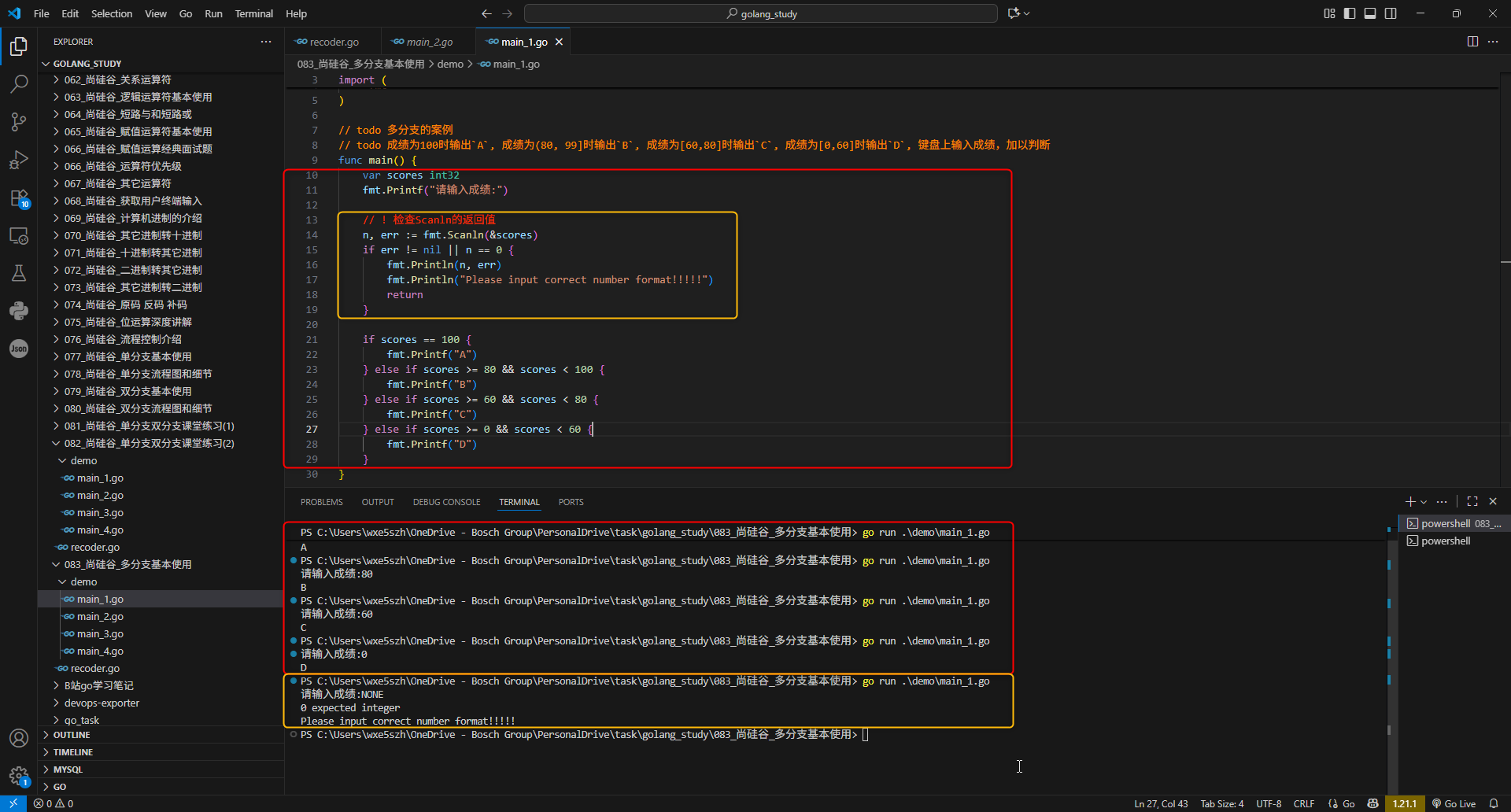Open the Testing flask view
The width and height of the screenshot is (1511, 812).
(x=19, y=273)
